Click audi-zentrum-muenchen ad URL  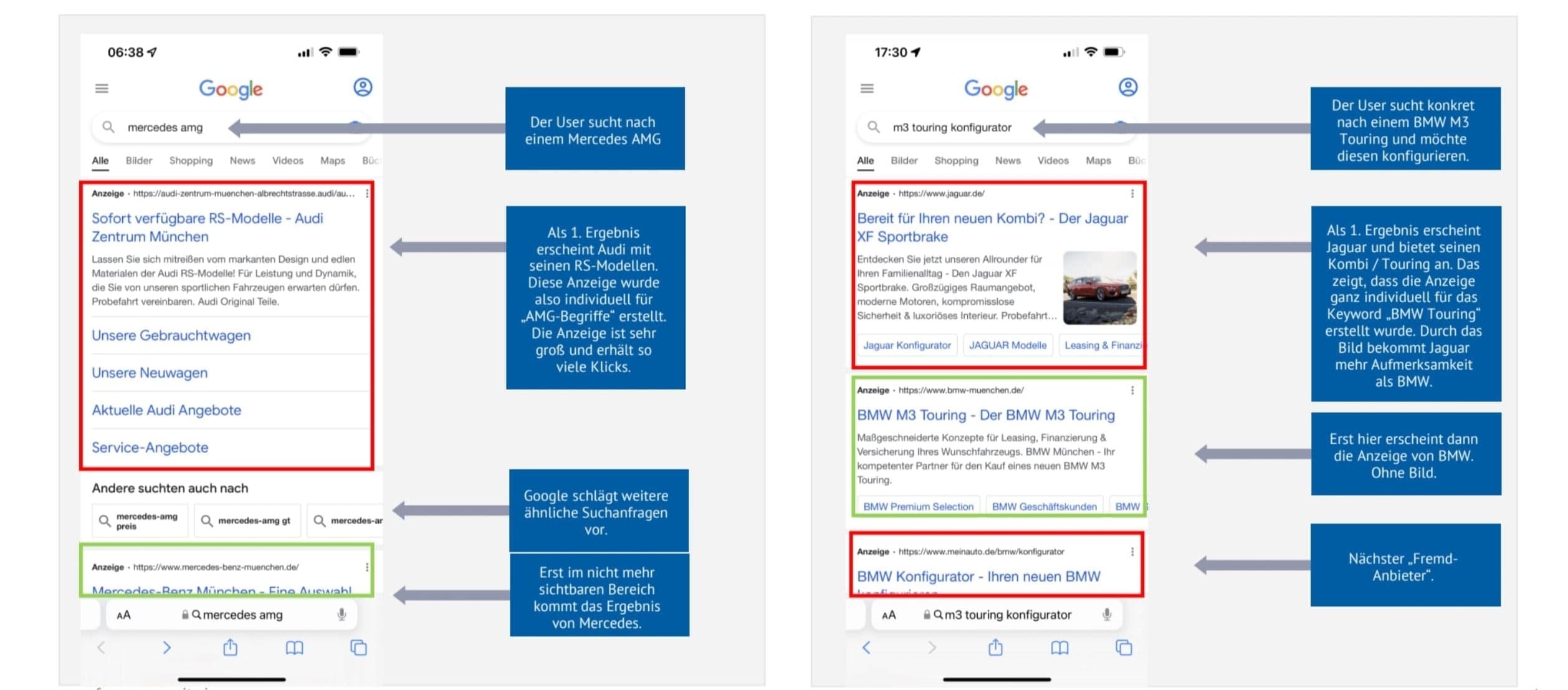244,194
